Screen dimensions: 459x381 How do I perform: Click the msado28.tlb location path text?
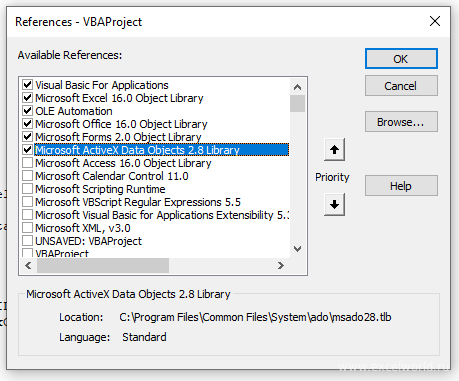tap(255, 317)
